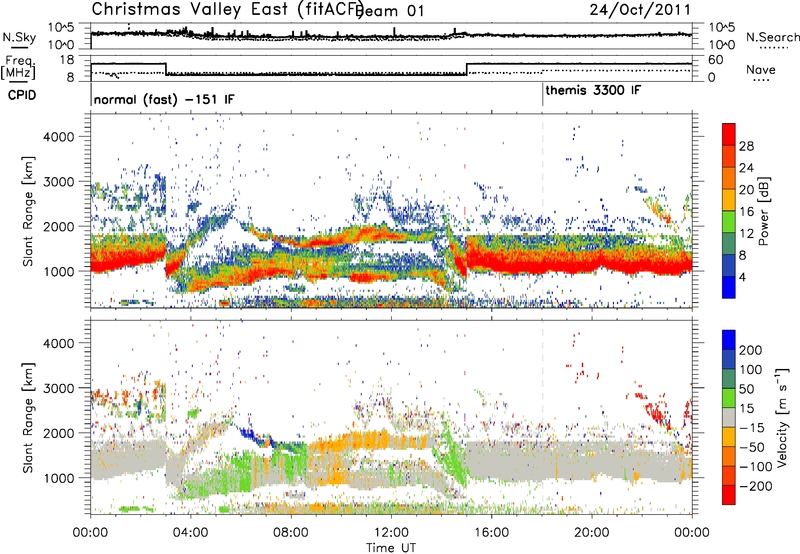Viewport: 800px width, 554px height.
Task: Click the '28' power colorbar label
Action: click(x=746, y=146)
